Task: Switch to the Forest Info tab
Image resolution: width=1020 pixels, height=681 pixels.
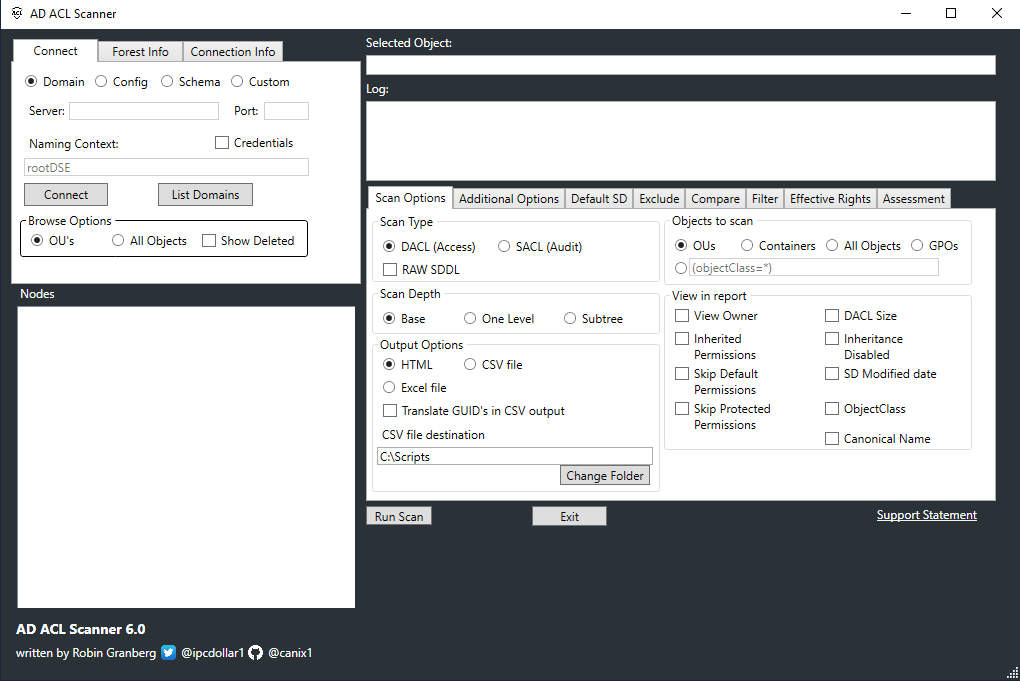Action: [141, 51]
